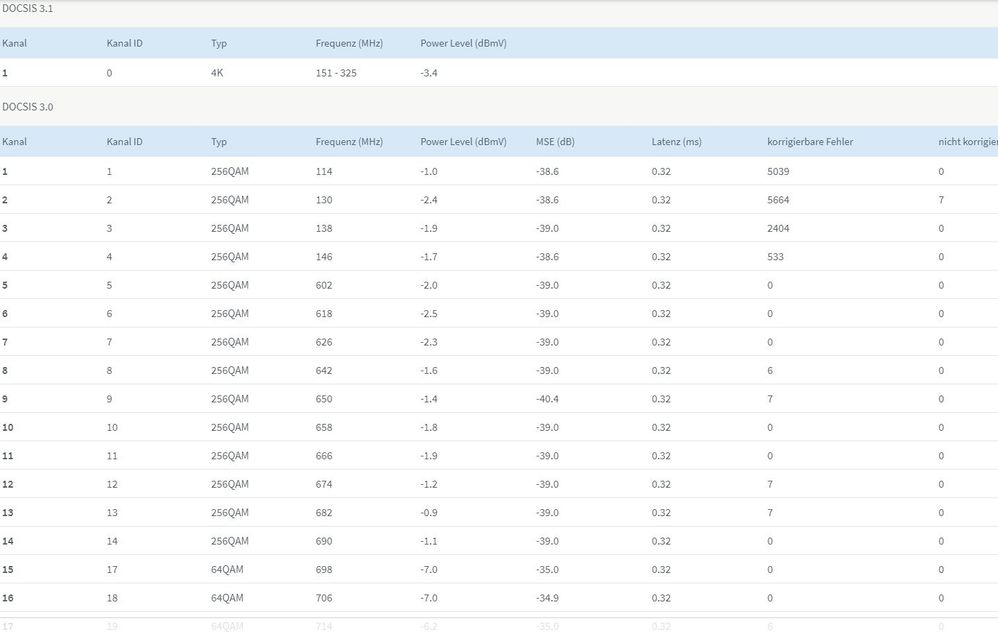
Task: Click the DOCSIS 3.0 section heading
Action: pyautogui.click(x=27, y=106)
